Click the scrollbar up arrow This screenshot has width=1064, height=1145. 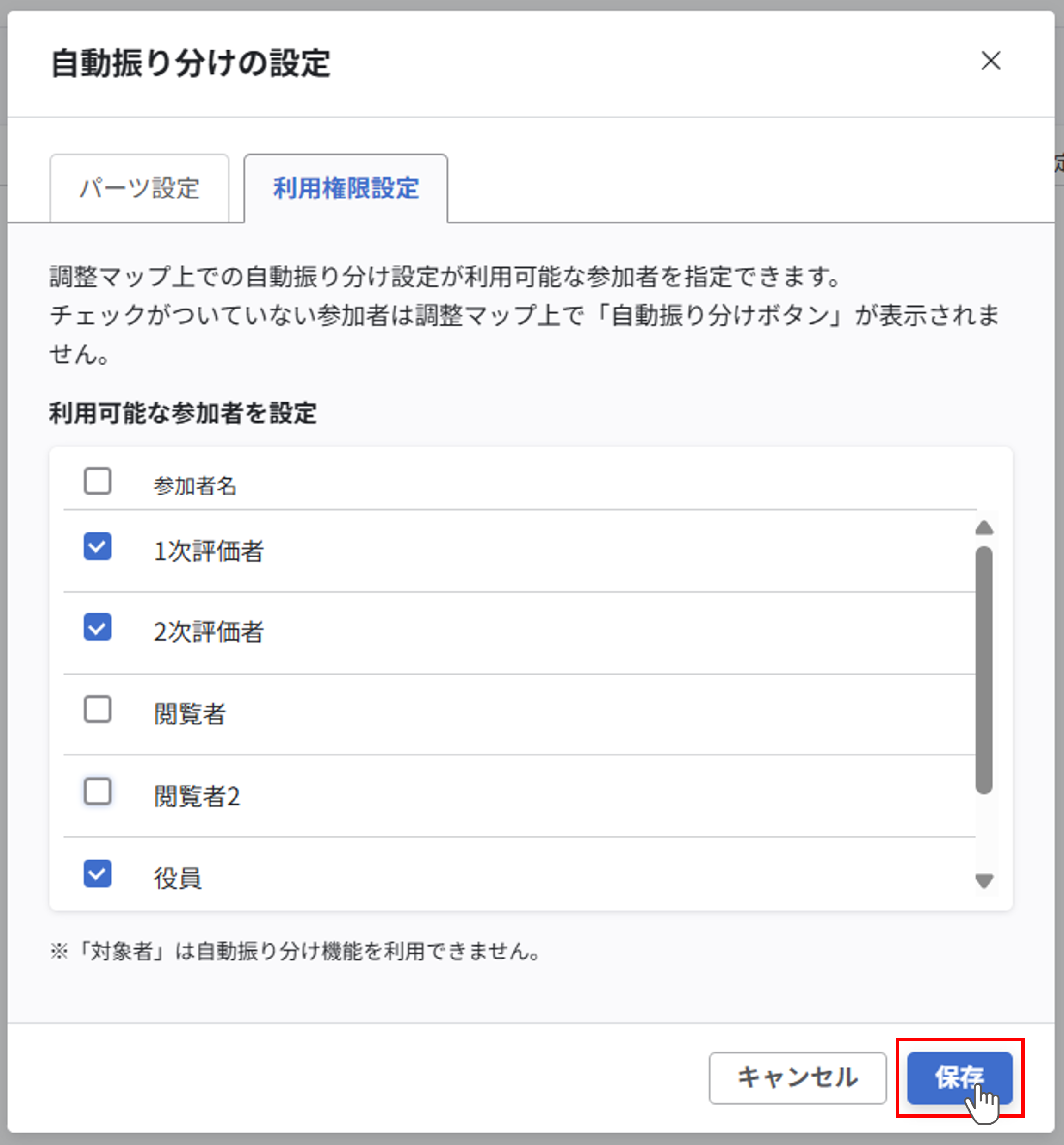pyautogui.click(x=985, y=527)
